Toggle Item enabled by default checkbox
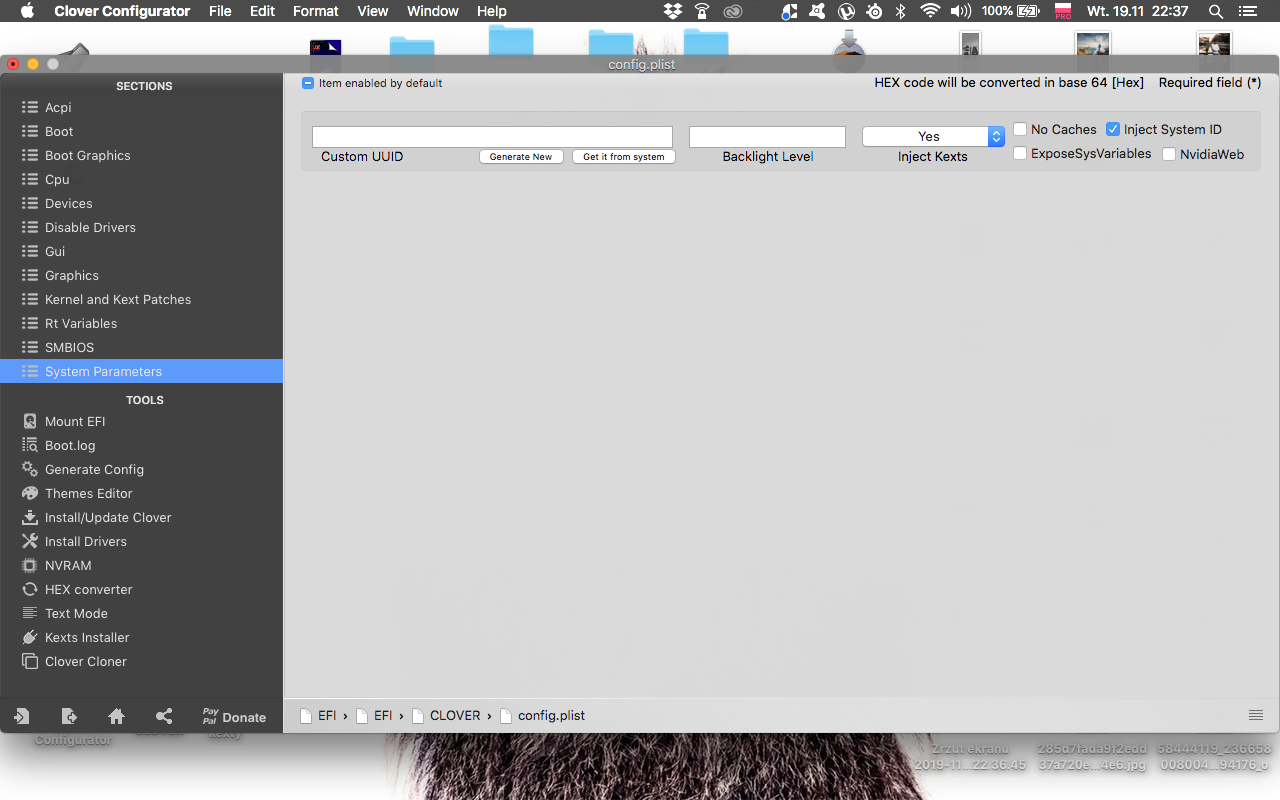The image size is (1280, 800). (308, 83)
